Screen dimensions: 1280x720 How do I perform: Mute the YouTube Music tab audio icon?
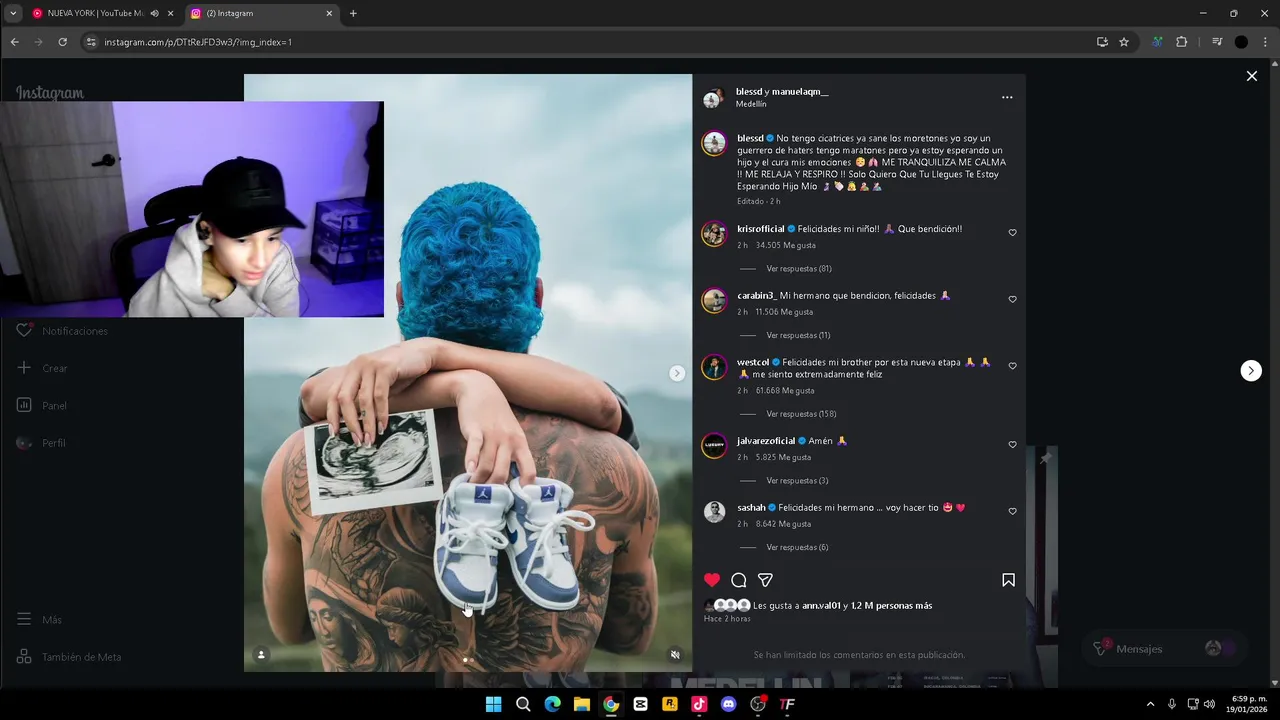pos(154,13)
